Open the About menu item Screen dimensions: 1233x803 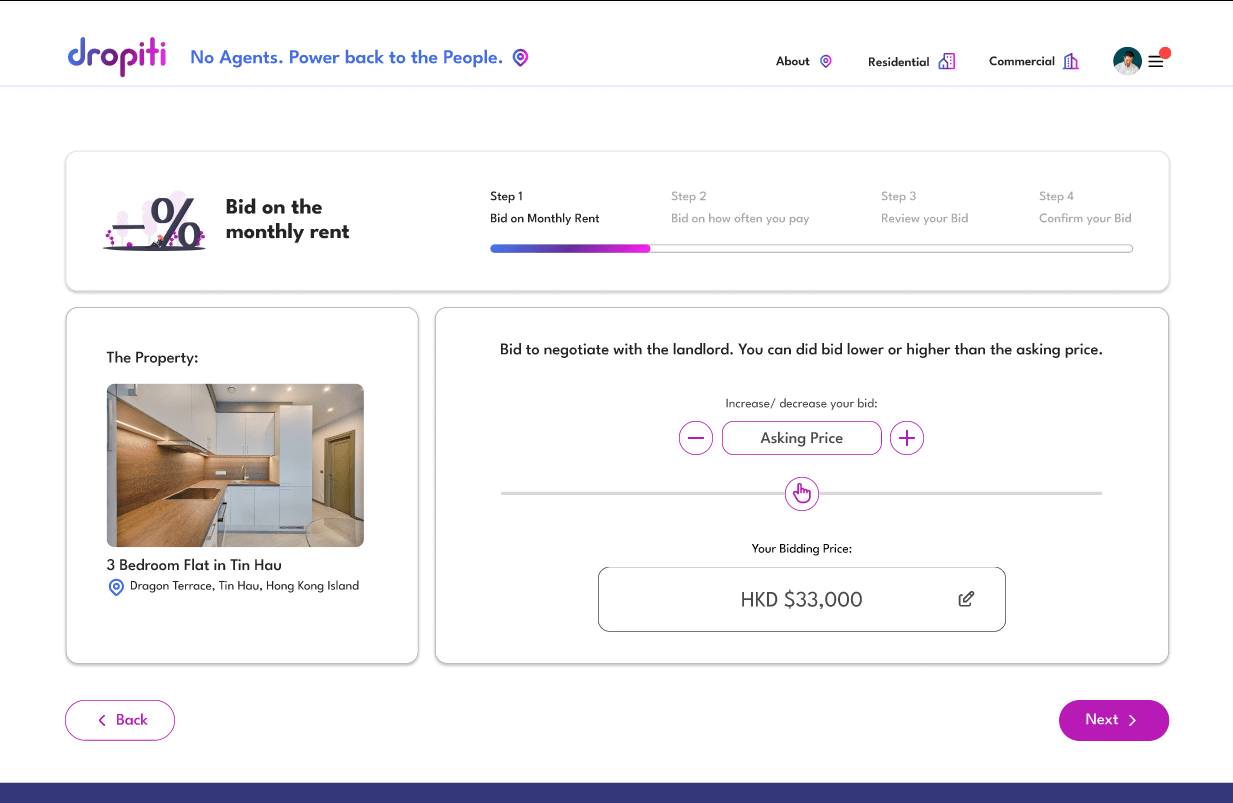click(792, 62)
